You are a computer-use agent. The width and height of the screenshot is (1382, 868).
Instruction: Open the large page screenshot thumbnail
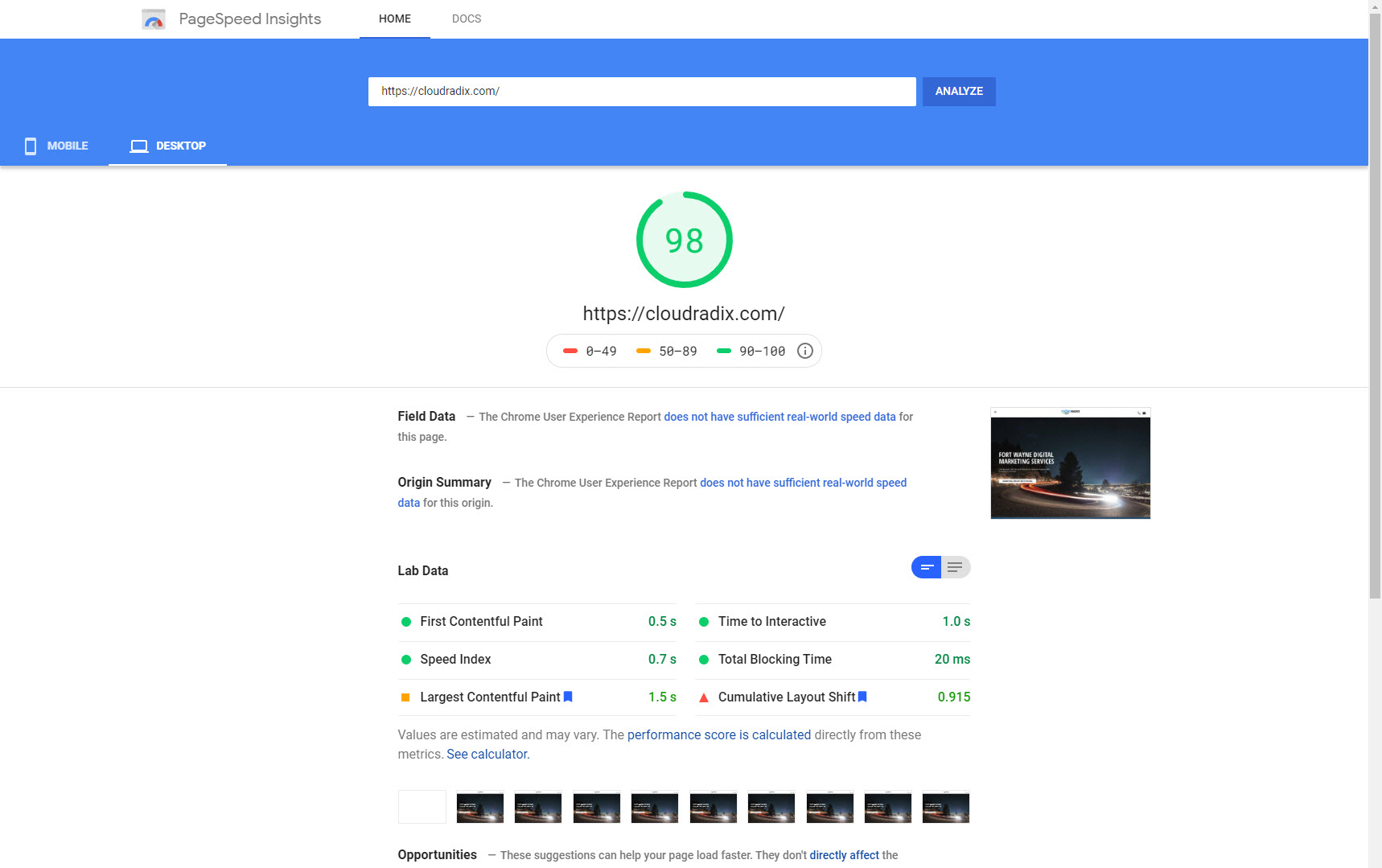click(x=1070, y=463)
